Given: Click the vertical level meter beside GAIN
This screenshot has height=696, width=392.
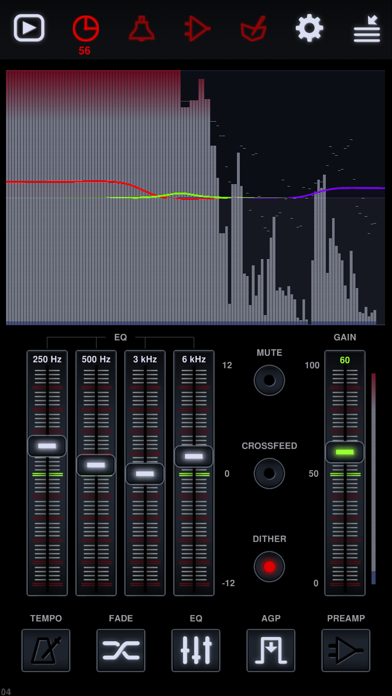Looking at the screenshot, I should click(x=374, y=478).
